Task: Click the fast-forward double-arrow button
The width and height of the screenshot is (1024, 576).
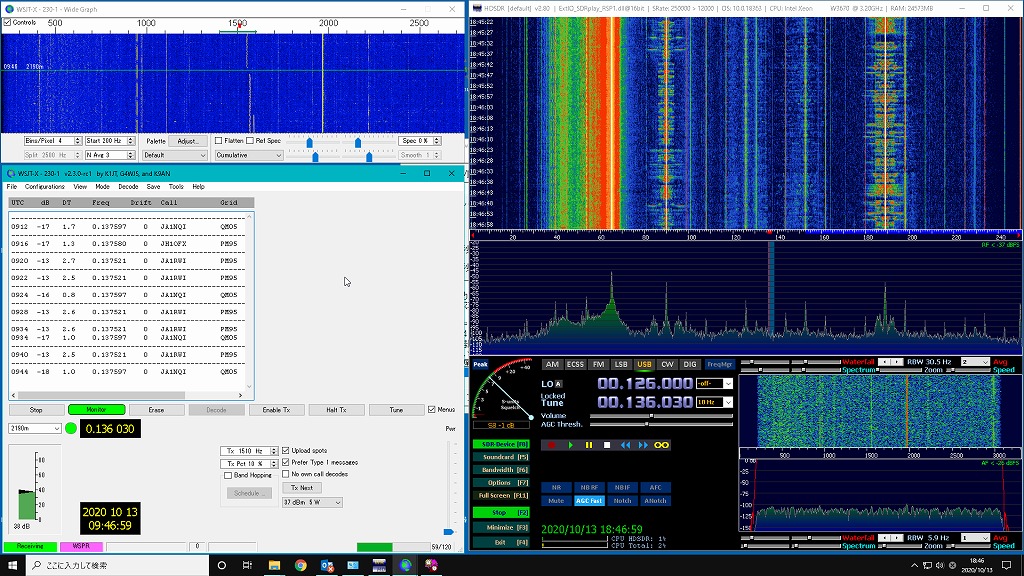Action: click(x=643, y=445)
